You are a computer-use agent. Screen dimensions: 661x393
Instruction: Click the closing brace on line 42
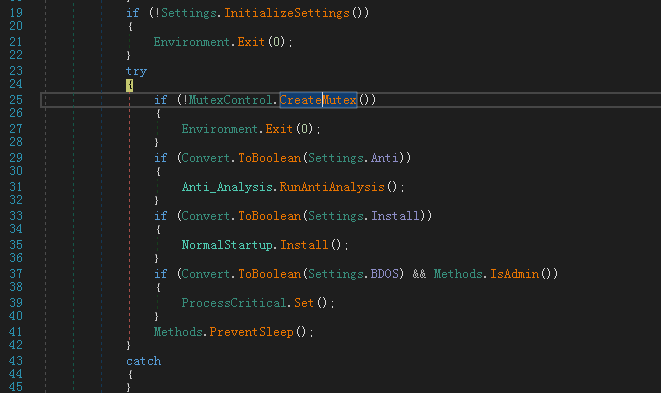[129, 346]
